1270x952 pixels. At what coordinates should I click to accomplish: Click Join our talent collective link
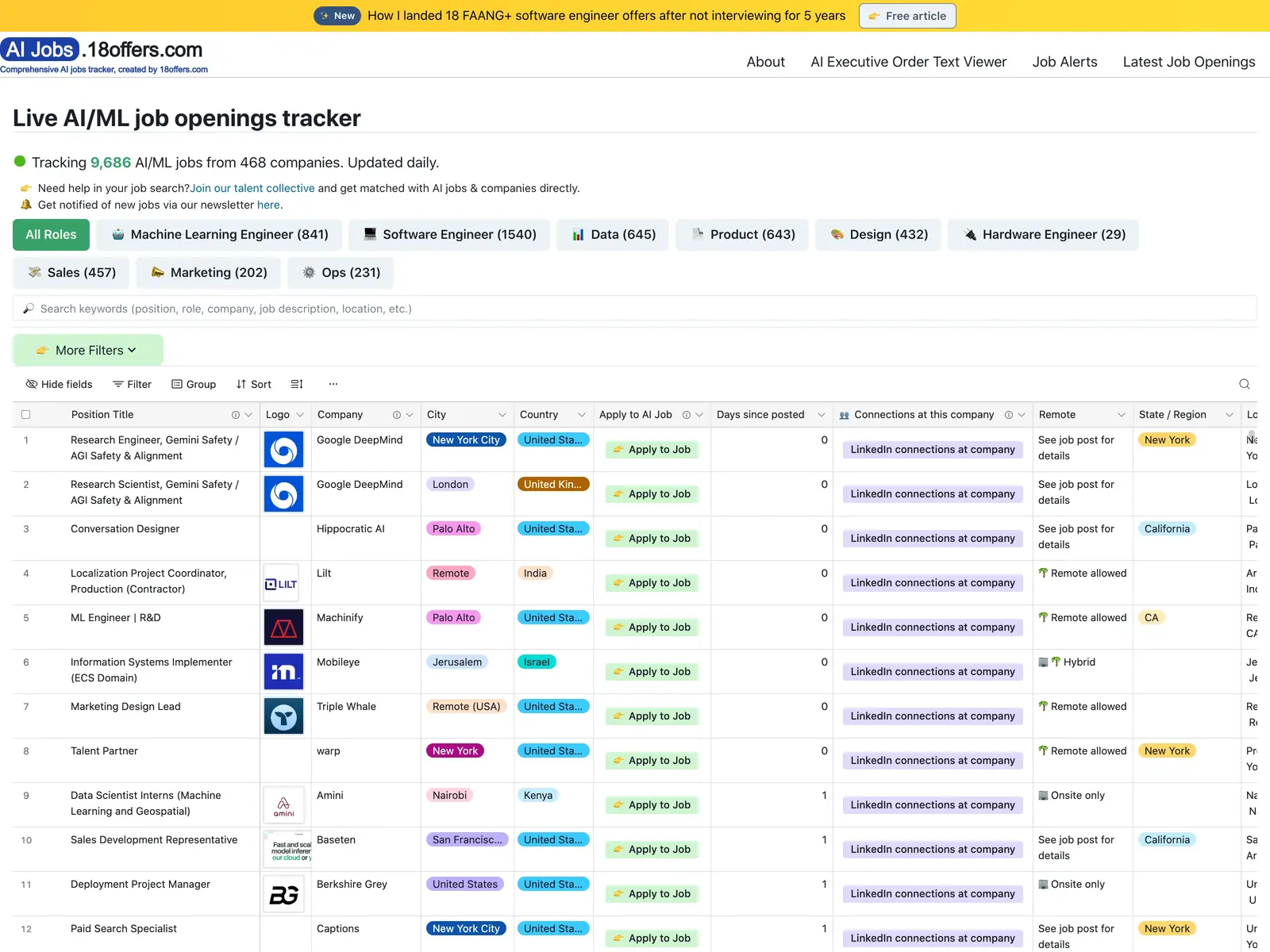coord(252,188)
